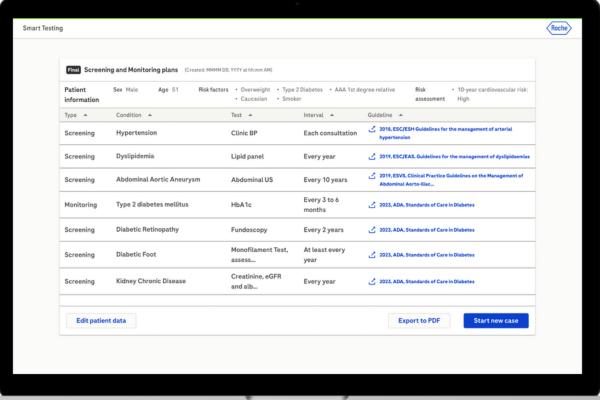Select the Dyslipidemia condition cell

pyautogui.click(x=135, y=156)
